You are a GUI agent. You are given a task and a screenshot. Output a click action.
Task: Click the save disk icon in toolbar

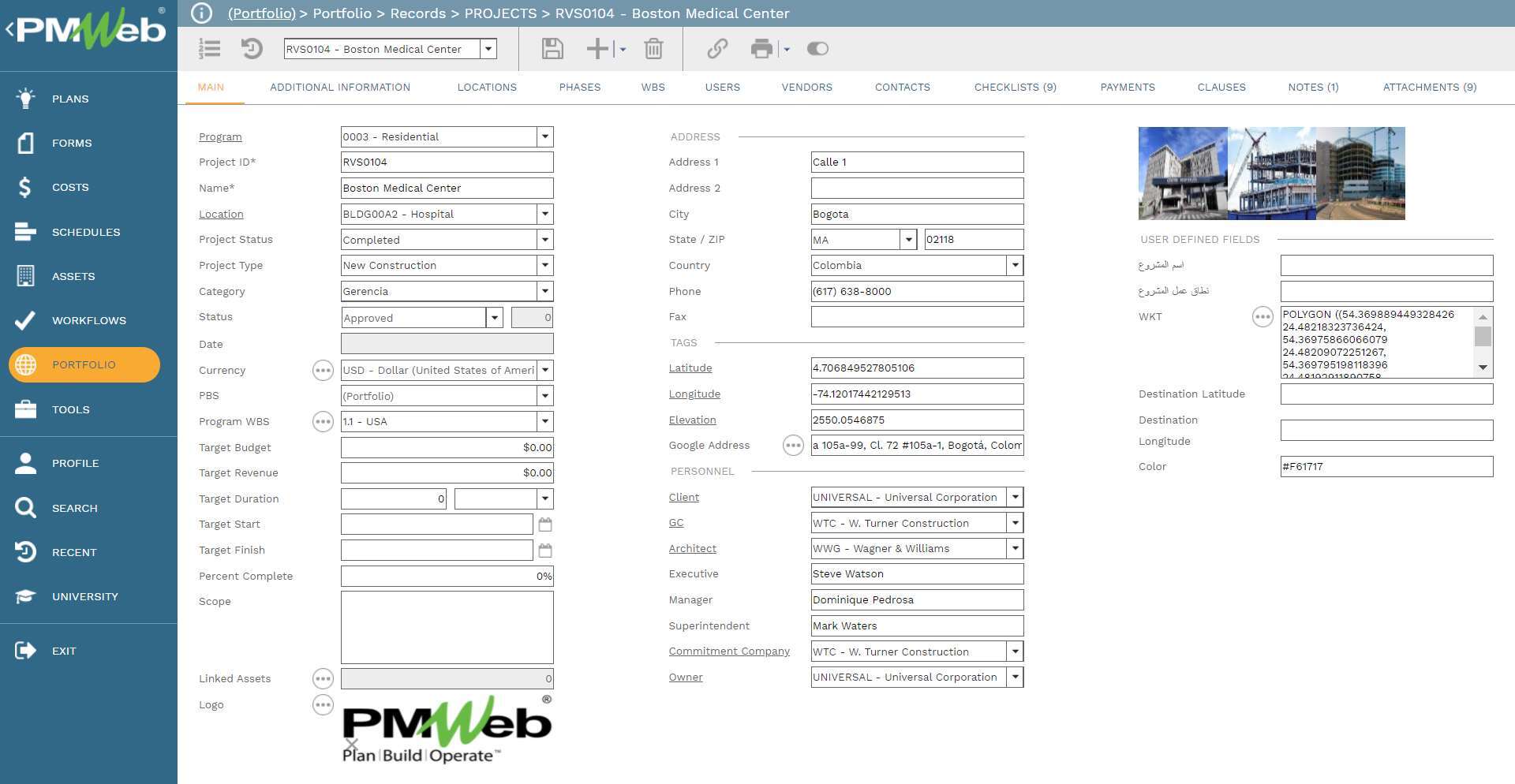point(552,49)
